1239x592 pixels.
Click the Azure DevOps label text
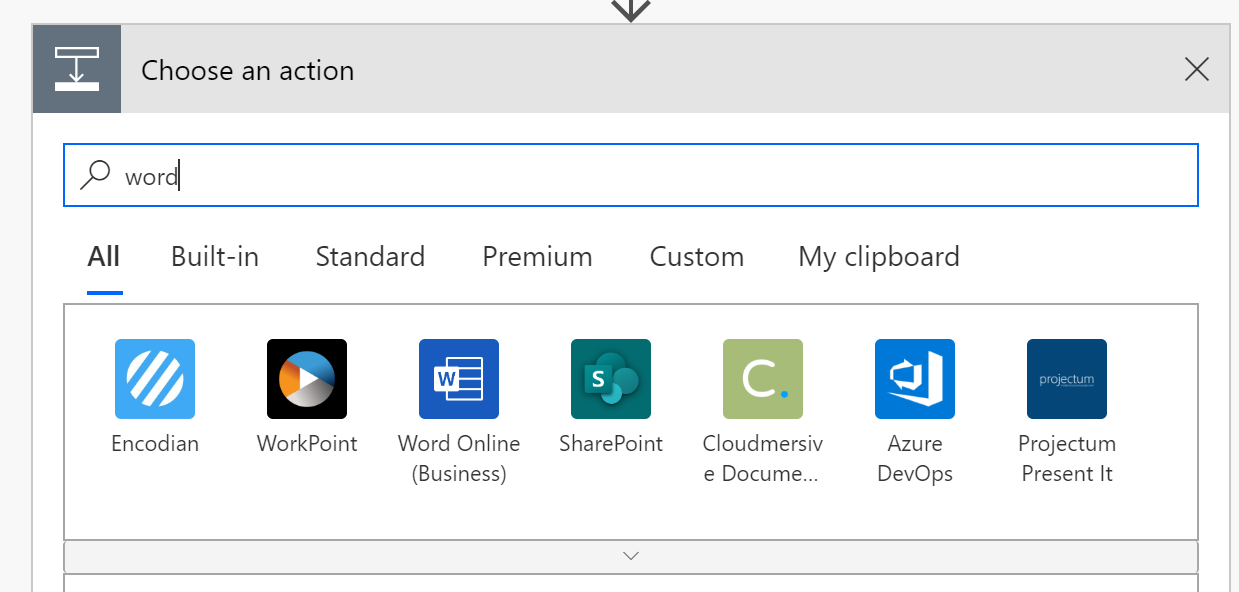pos(915,459)
